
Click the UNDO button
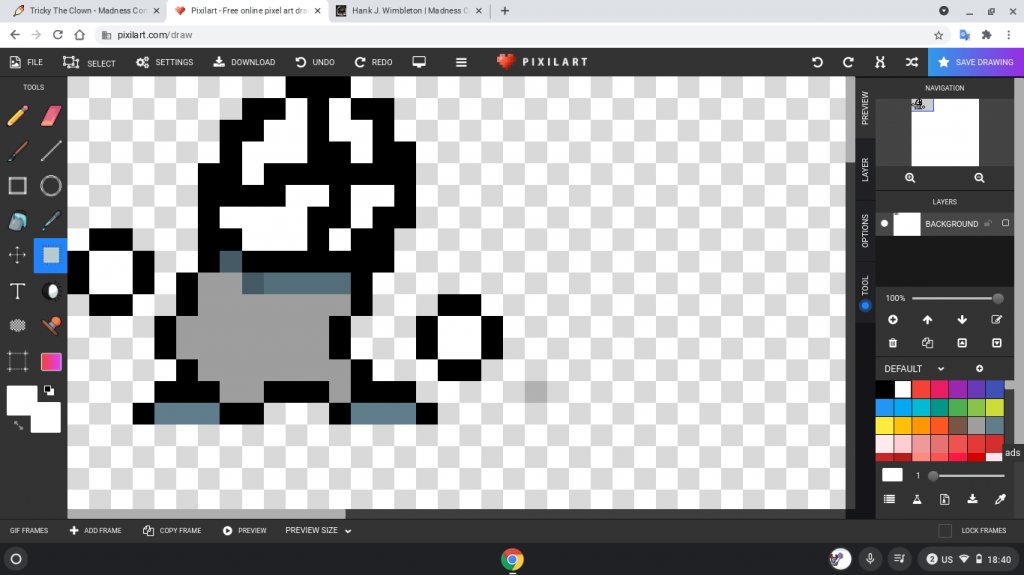315,62
